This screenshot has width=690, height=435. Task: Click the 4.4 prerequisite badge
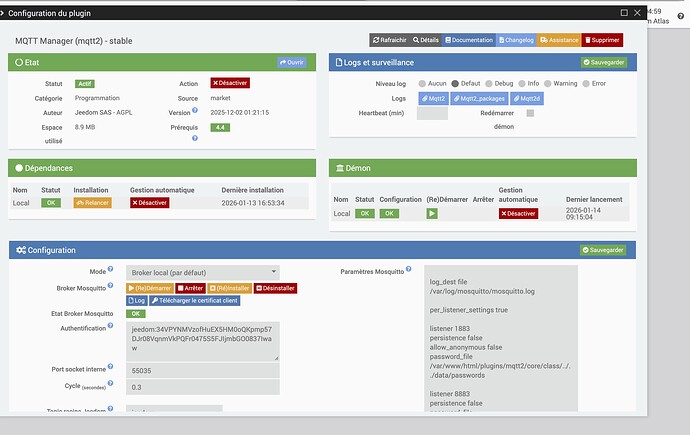[x=220, y=128]
